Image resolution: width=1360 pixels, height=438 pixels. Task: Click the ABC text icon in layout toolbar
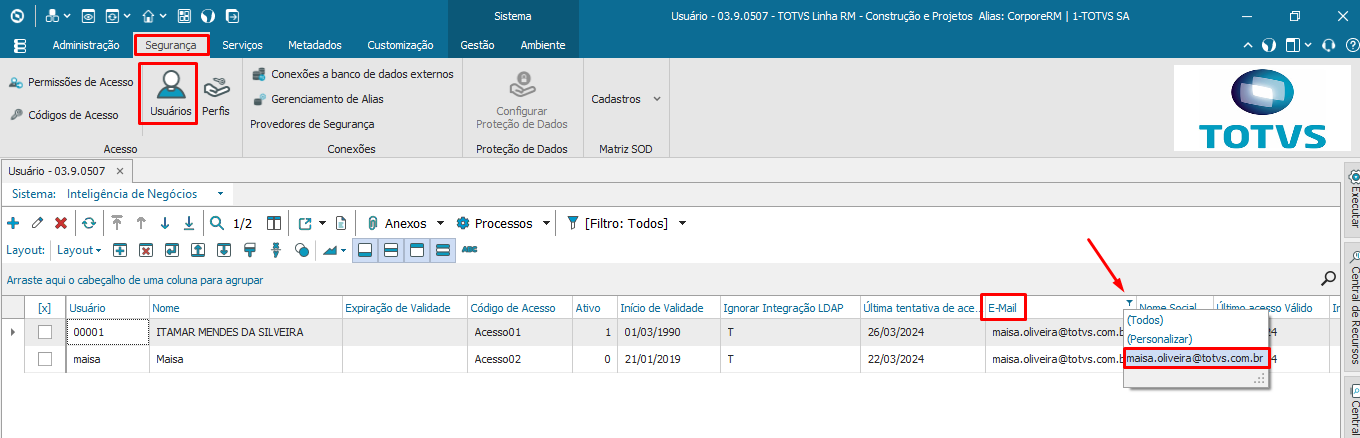tap(469, 249)
